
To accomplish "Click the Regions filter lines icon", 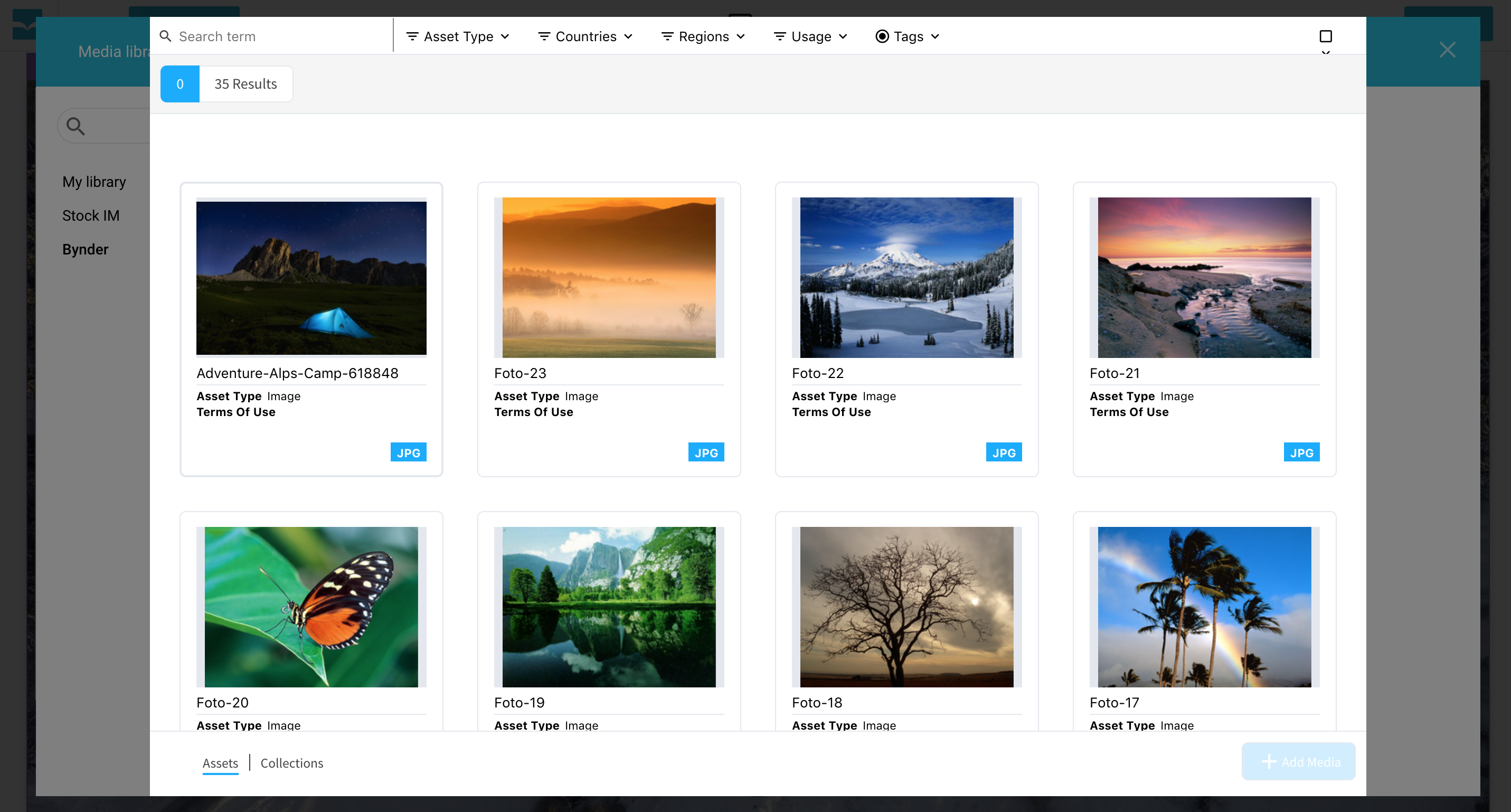I will [x=667, y=36].
